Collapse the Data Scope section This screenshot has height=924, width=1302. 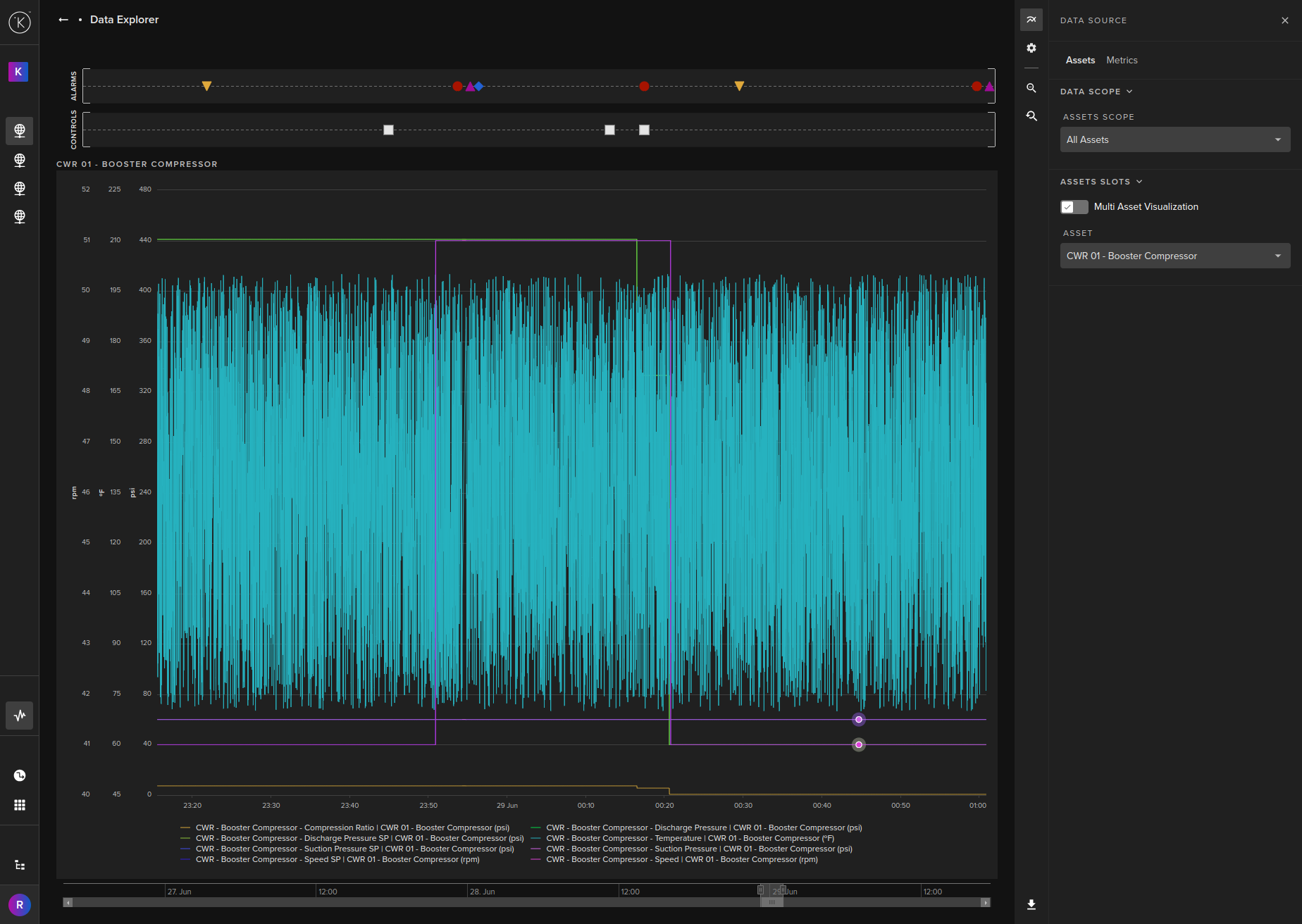point(1096,92)
